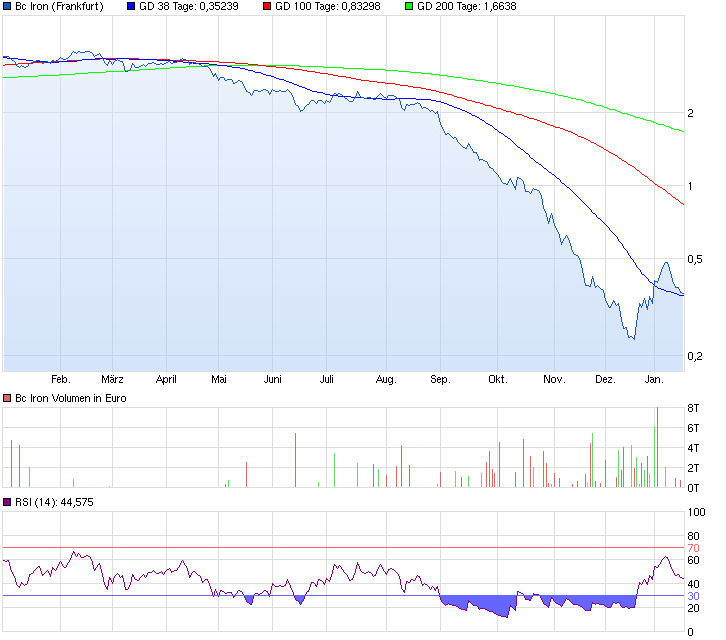Click the 'März' month axis label
Viewport: 726px width, 640px height.
tap(112, 379)
